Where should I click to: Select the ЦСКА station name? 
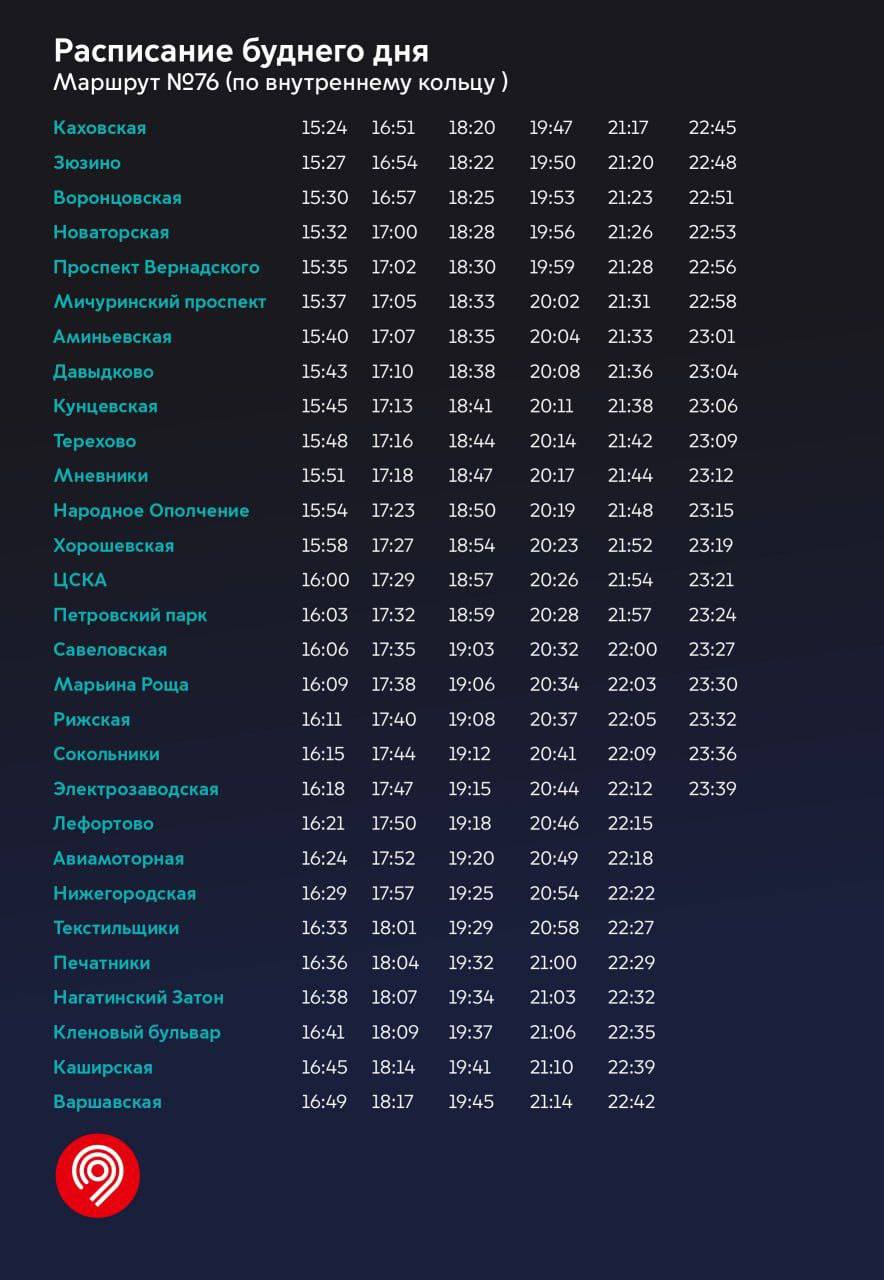click(x=79, y=580)
